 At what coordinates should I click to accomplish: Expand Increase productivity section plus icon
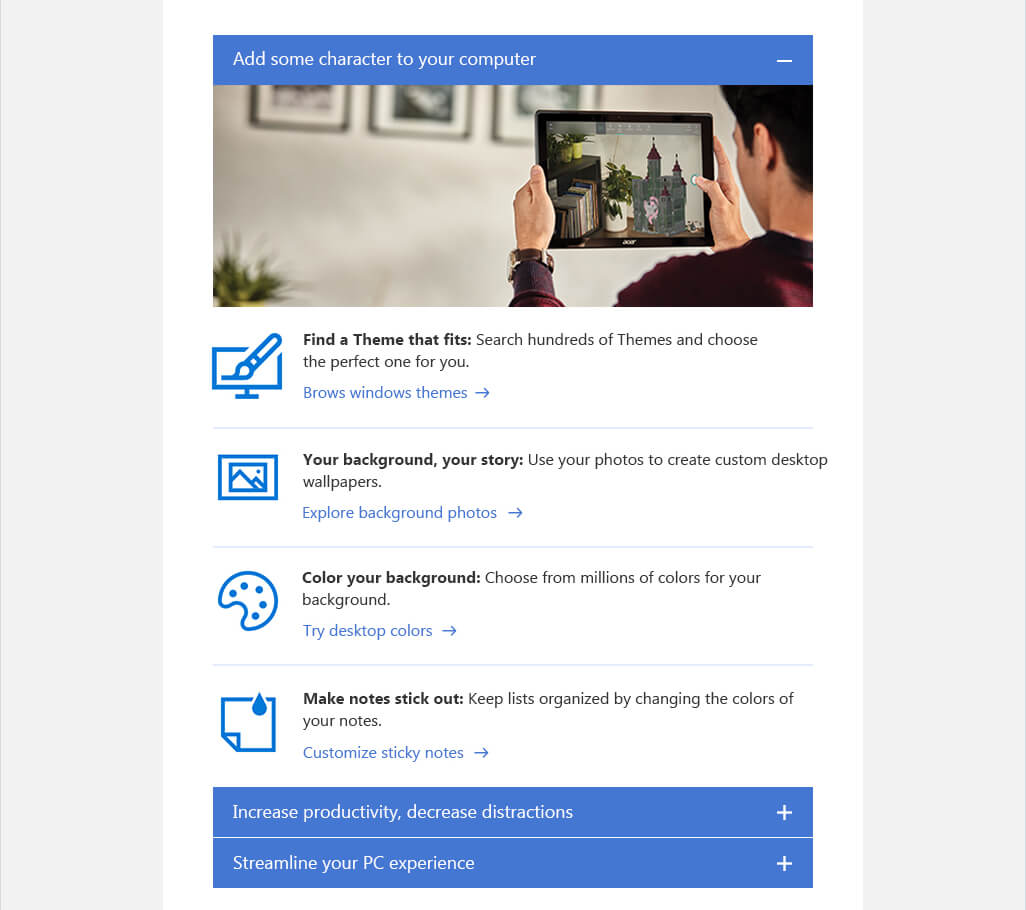pos(784,813)
